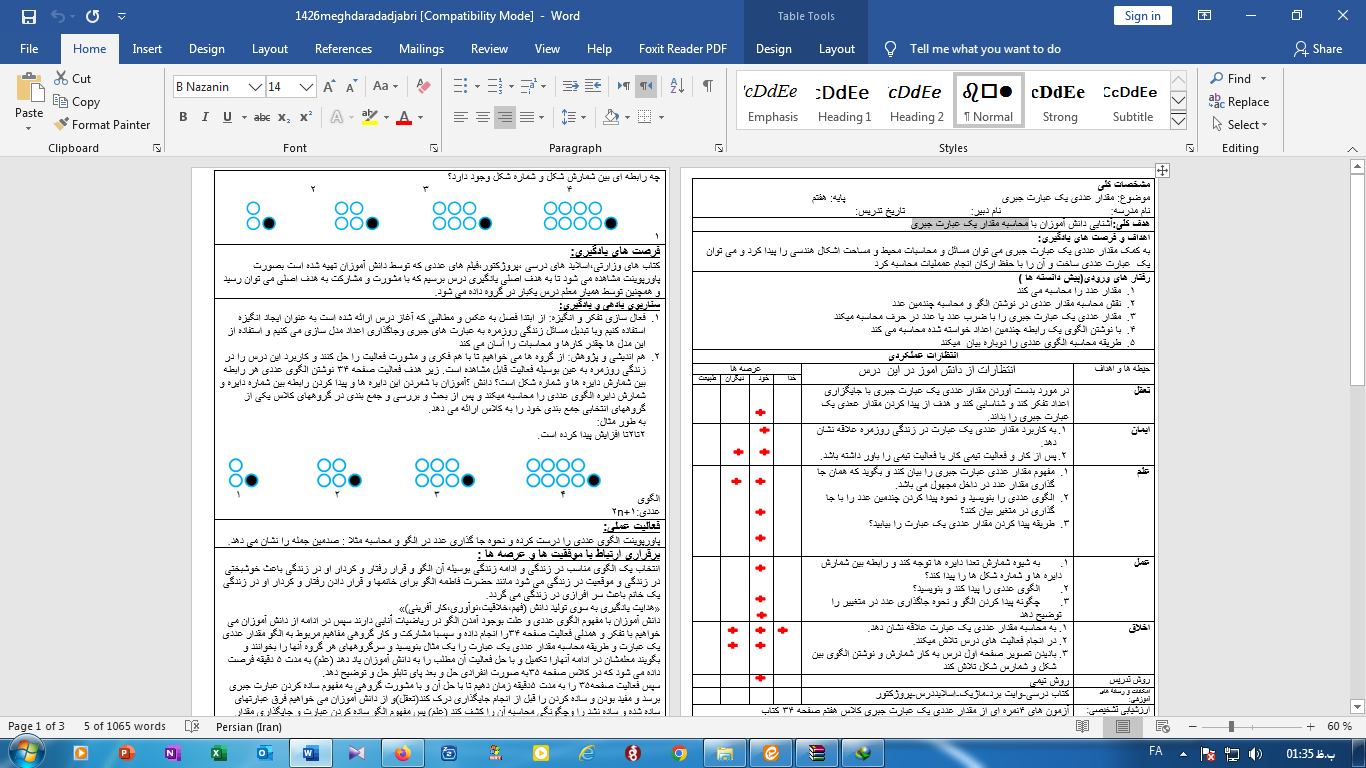Apply superscript formatting
The image size is (1366, 768).
pyautogui.click(x=307, y=117)
